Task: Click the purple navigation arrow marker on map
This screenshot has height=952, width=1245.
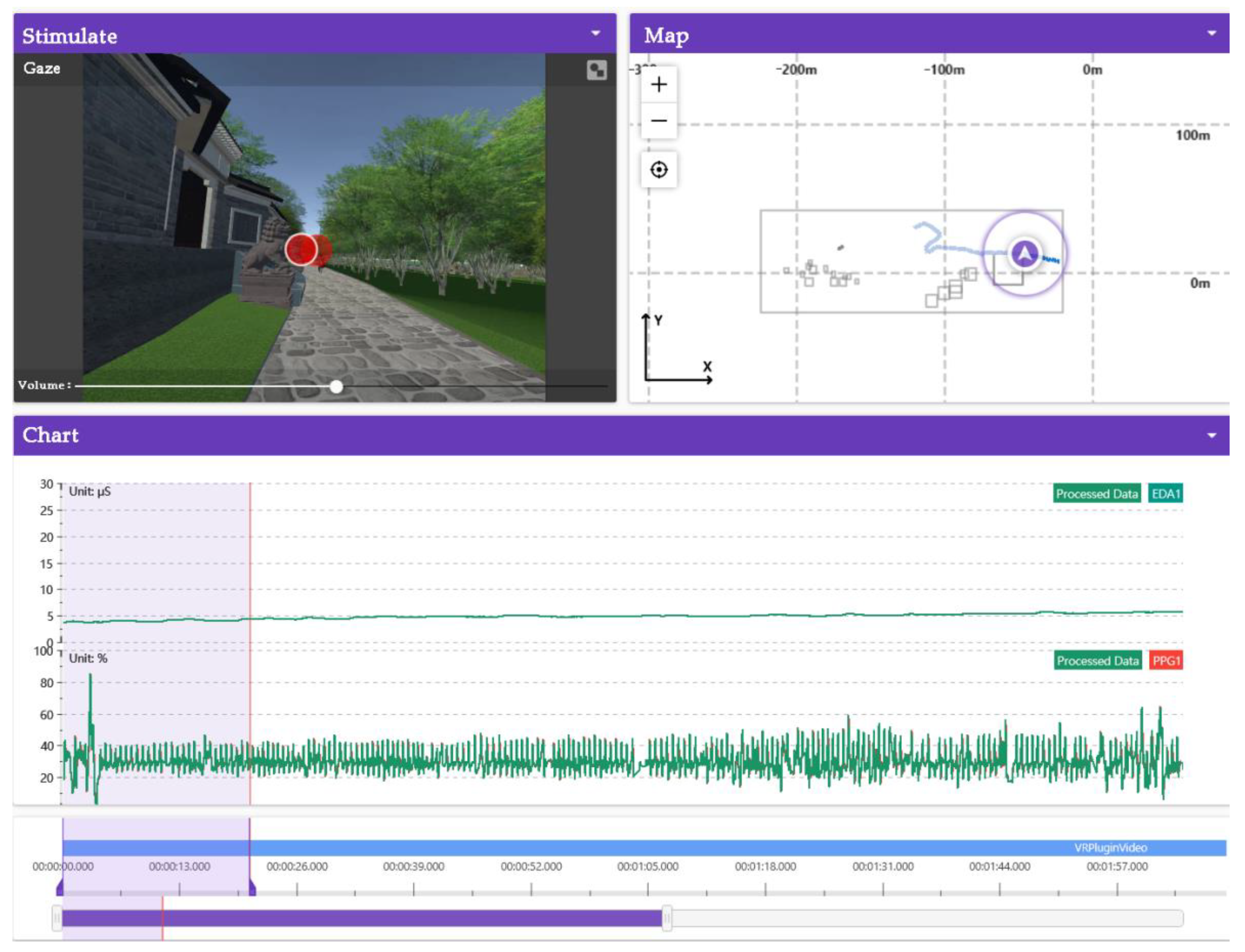Action: (x=1025, y=253)
